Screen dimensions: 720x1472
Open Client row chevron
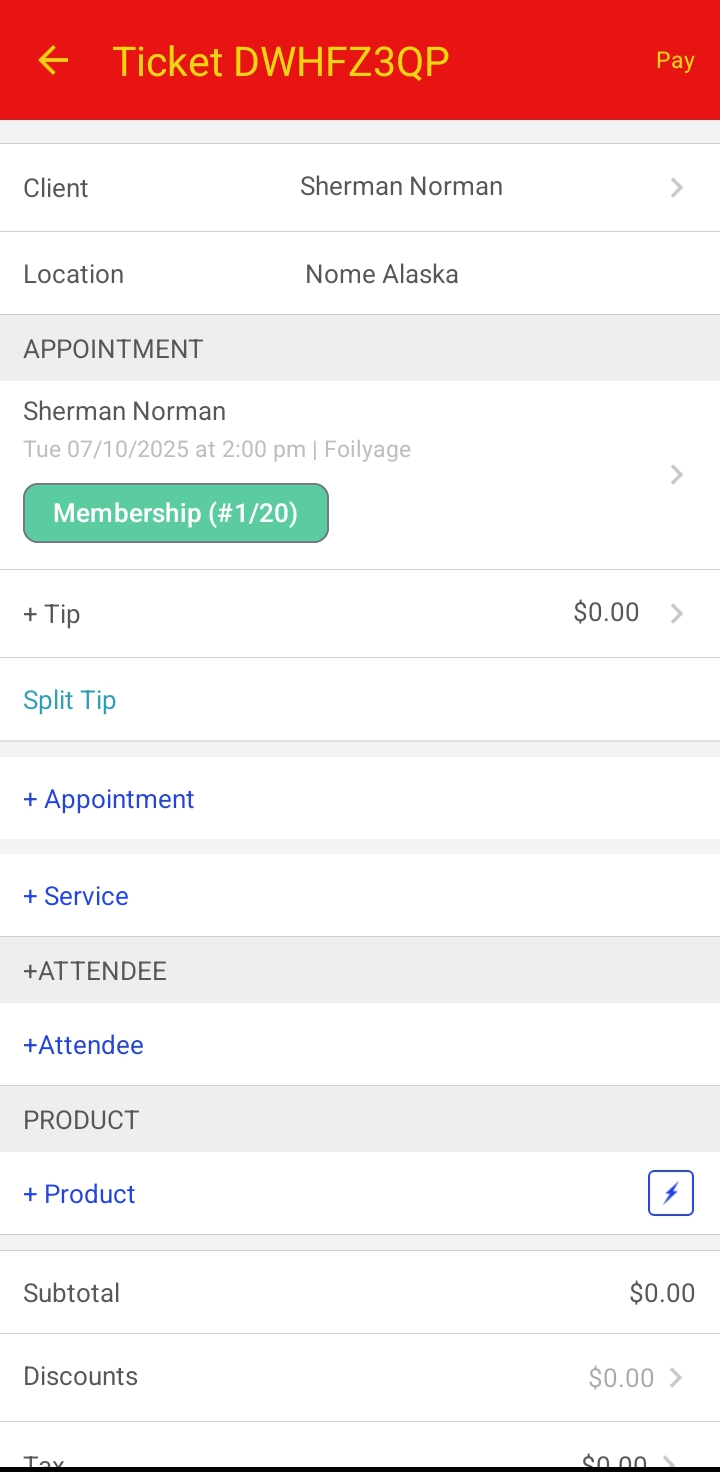pyautogui.click(x=677, y=188)
